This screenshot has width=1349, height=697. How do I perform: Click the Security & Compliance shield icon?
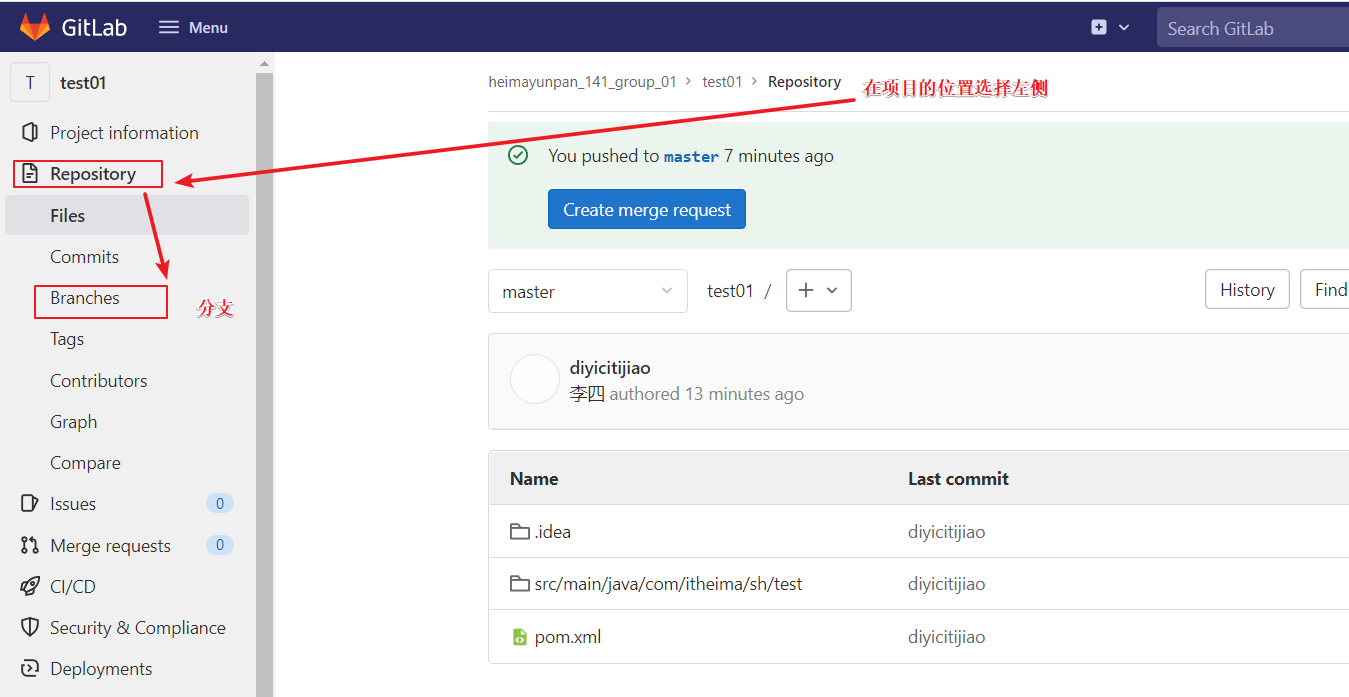[30, 628]
